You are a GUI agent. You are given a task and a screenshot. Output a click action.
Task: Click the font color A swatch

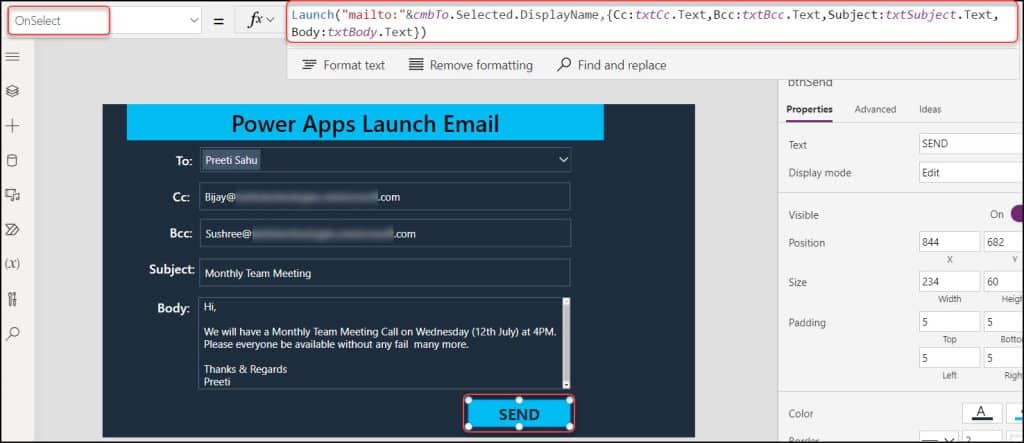coord(982,413)
